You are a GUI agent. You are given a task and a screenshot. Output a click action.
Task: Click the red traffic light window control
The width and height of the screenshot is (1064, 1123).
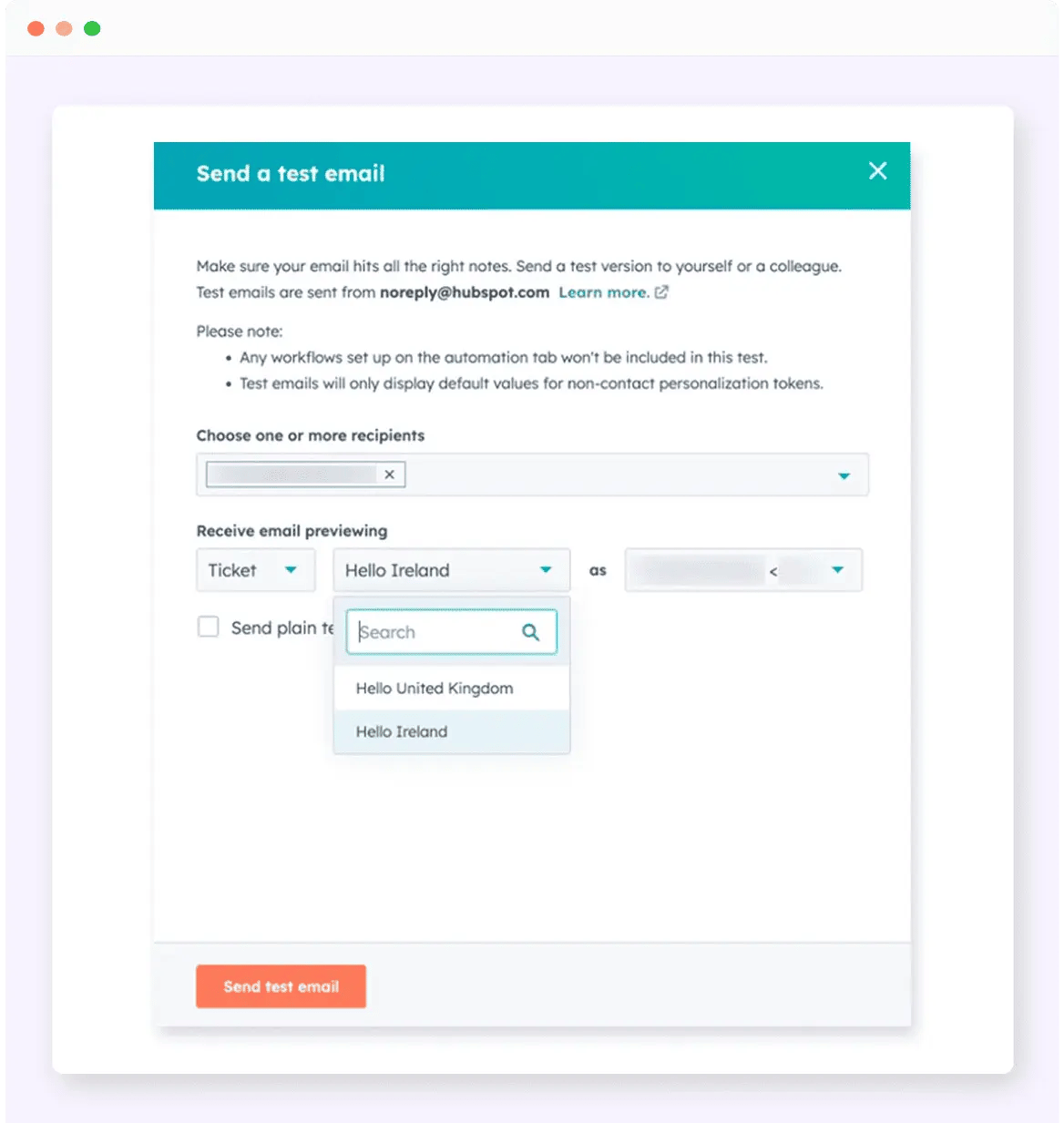click(35, 28)
